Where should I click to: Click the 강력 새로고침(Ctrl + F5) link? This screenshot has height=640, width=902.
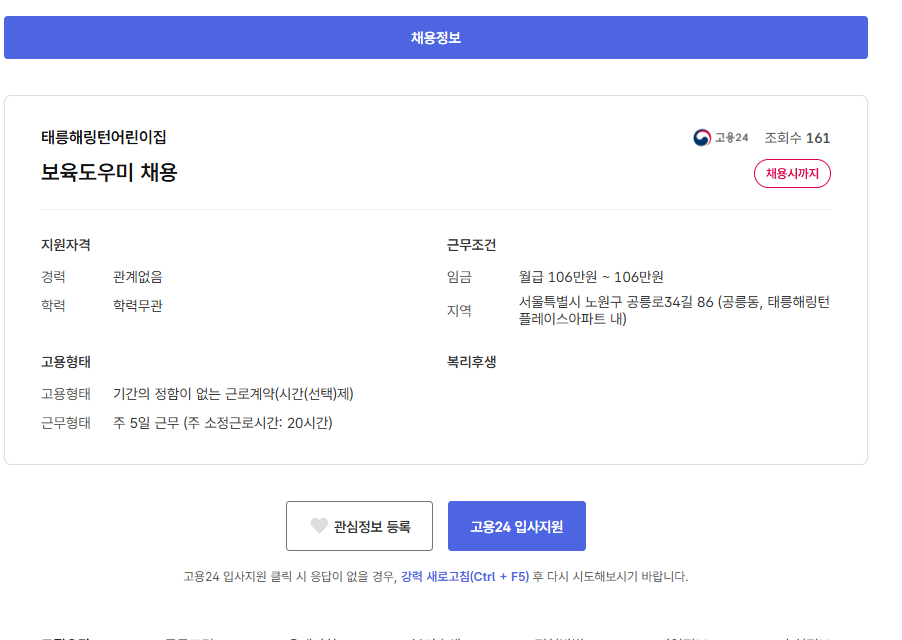pos(464,577)
